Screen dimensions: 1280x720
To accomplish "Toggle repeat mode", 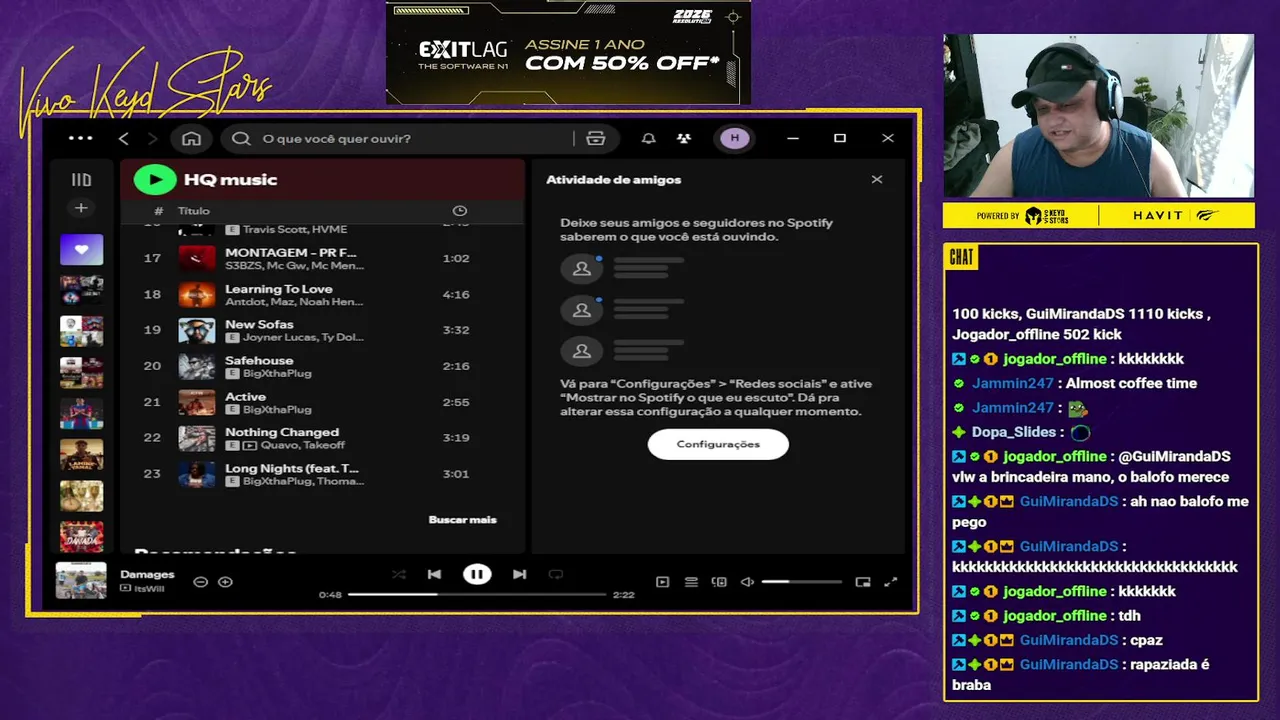I will point(556,574).
